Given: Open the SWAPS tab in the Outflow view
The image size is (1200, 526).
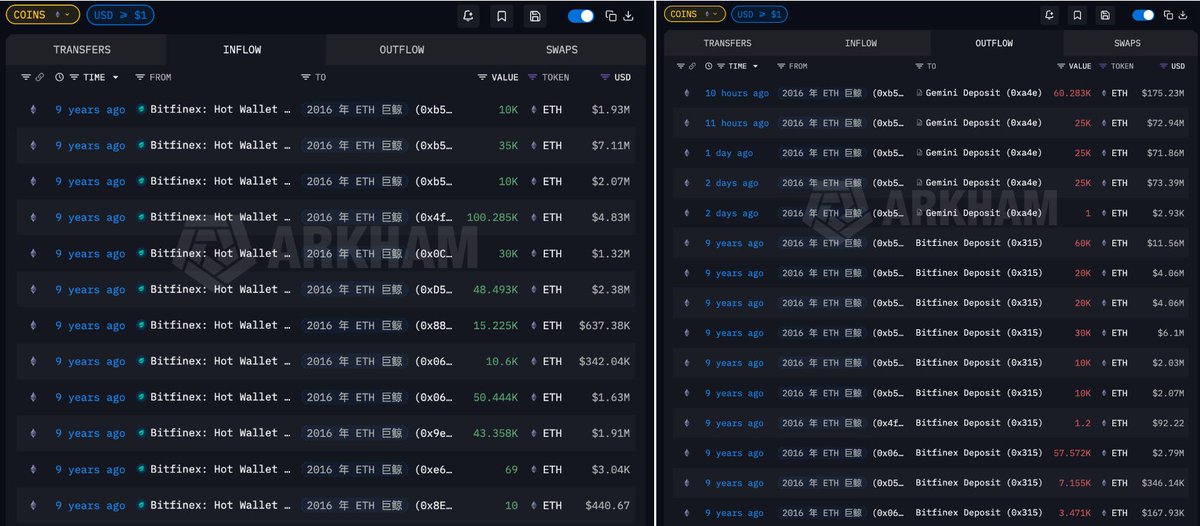Looking at the screenshot, I should point(1128,43).
